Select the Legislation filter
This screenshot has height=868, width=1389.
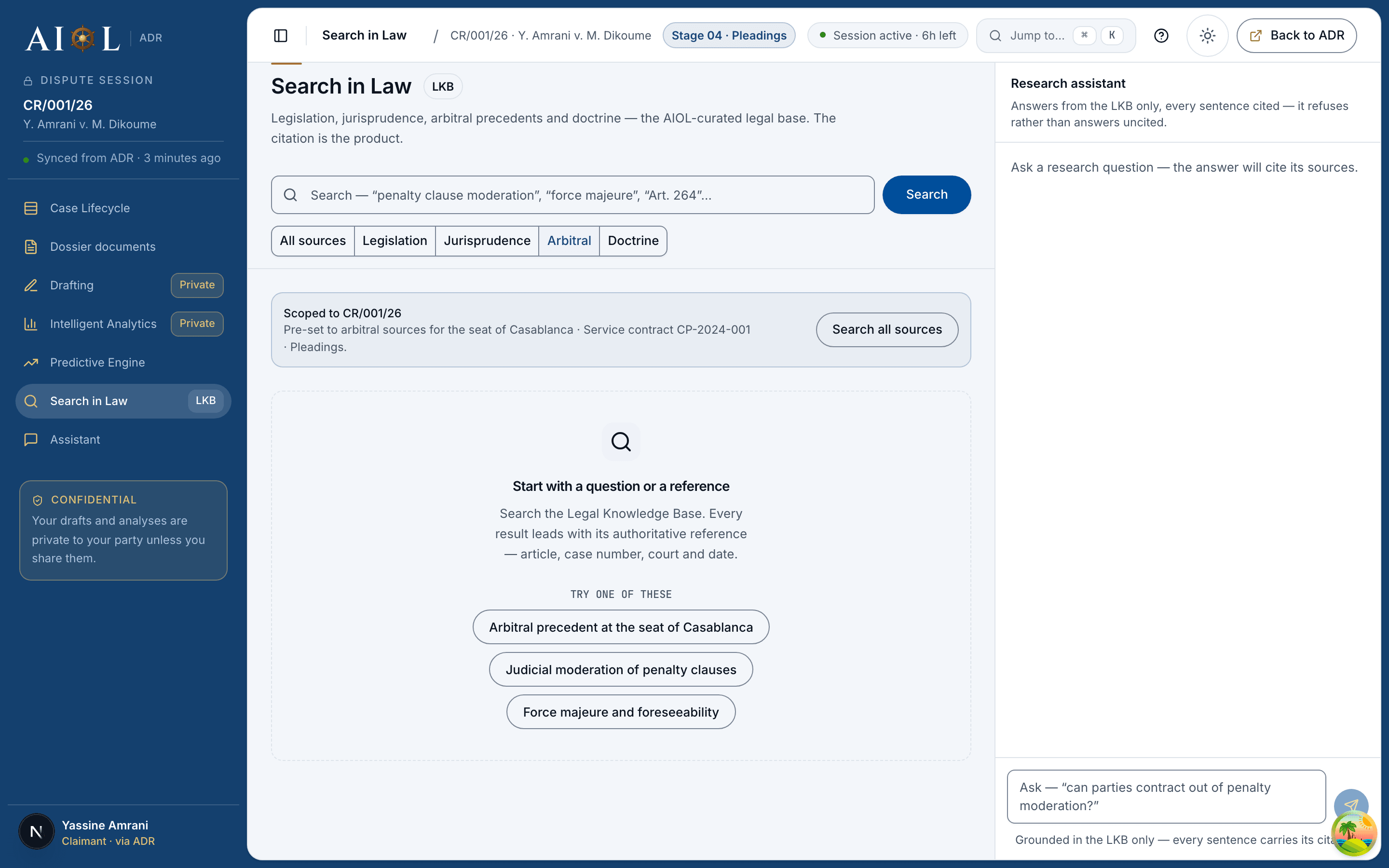tap(395, 241)
